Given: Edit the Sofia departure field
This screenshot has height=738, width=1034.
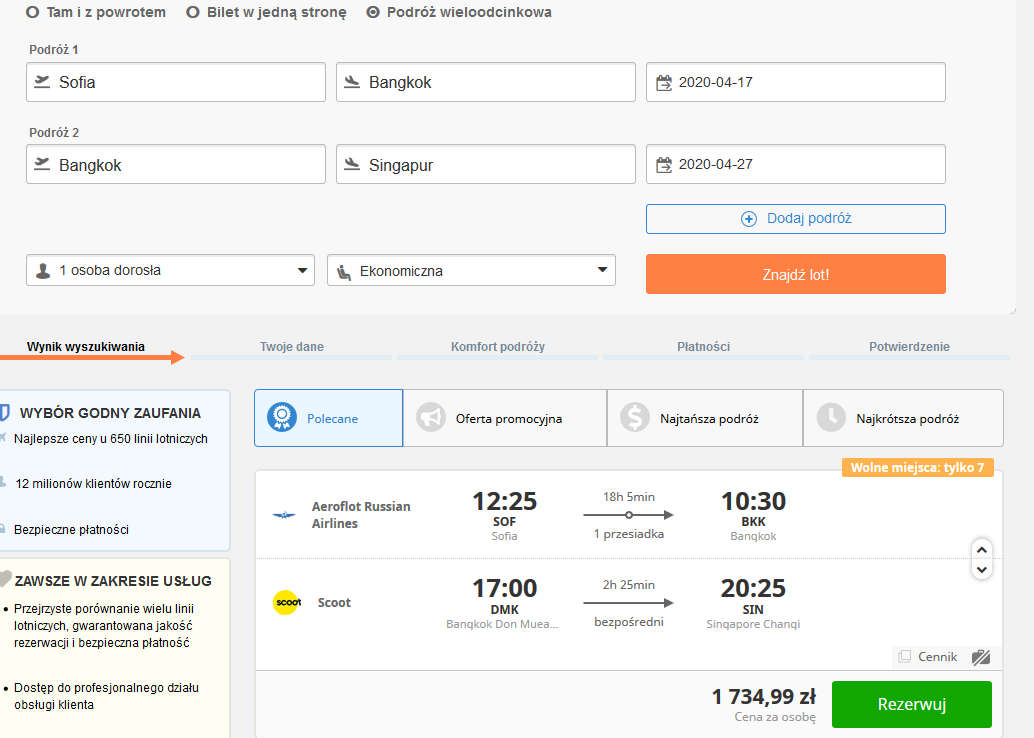Looking at the screenshot, I should click(176, 82).
